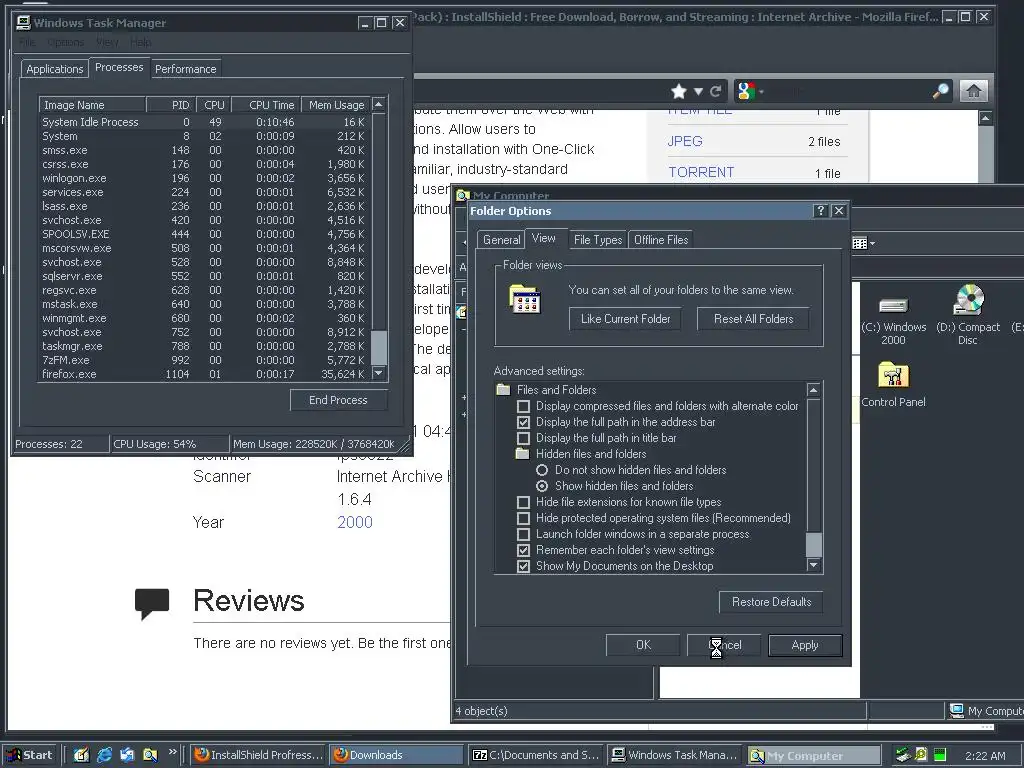This screenshot has height=768, width=1024.
Task: Open General tab in Folder Options
Action: click(x=502, y=240)
